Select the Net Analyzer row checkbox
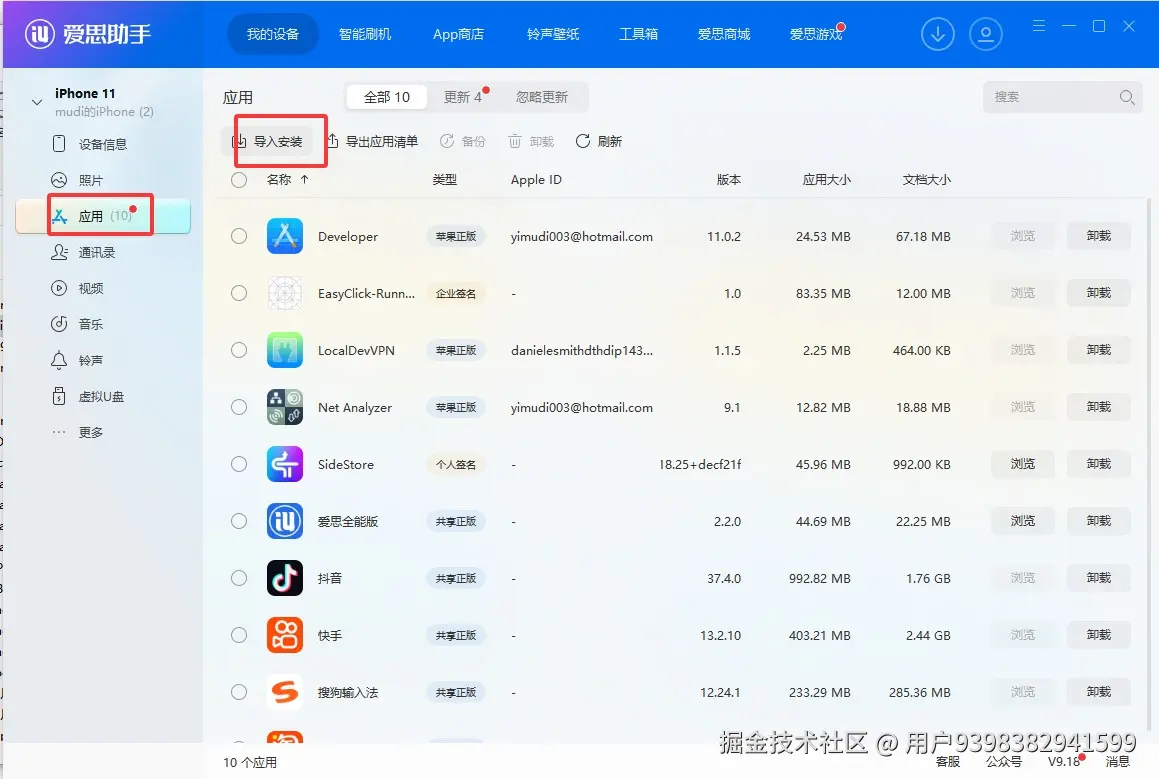Viewport: 1159px width, 779px height. 239,407
